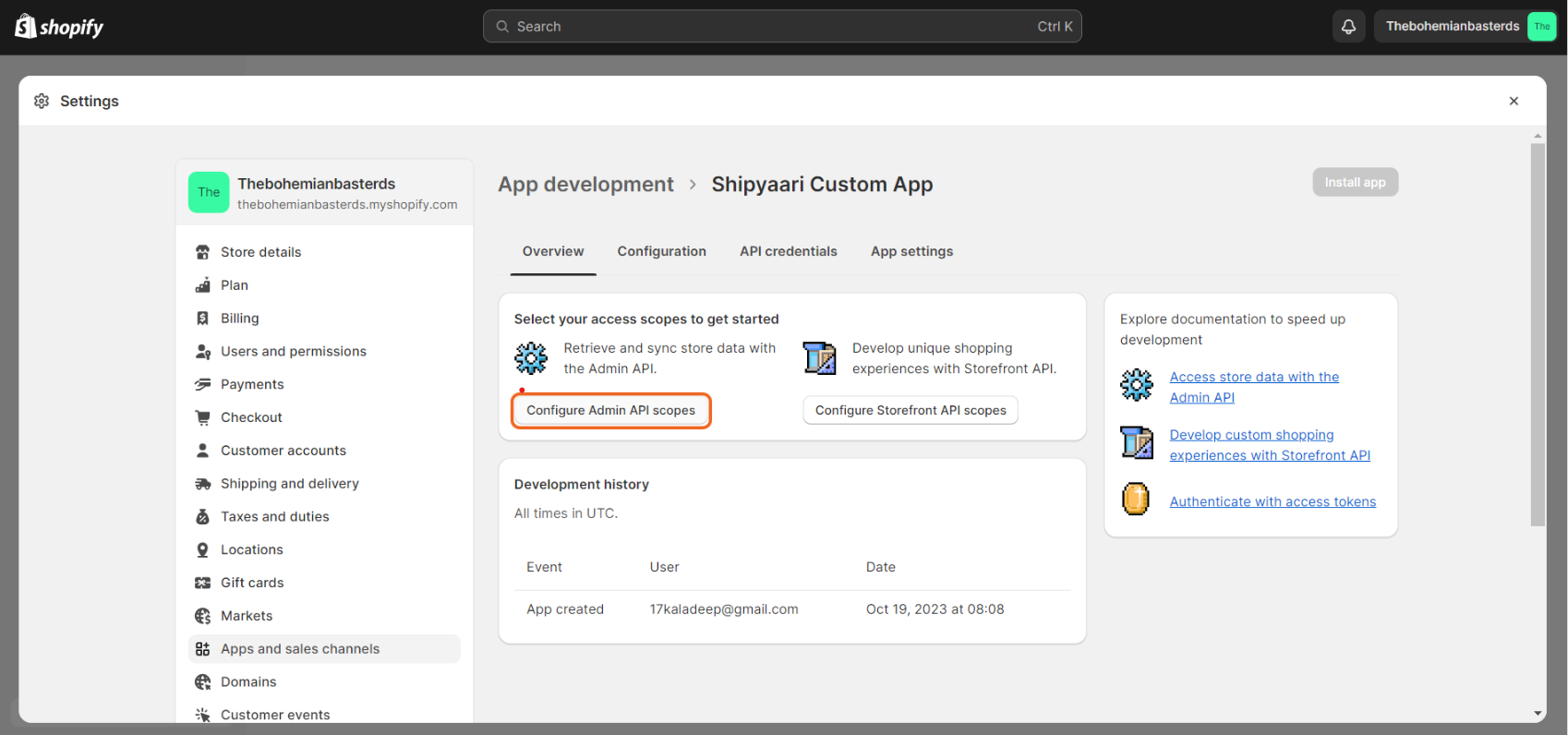
Task: Click the Gift cards icon
Action: coord(203,583)
